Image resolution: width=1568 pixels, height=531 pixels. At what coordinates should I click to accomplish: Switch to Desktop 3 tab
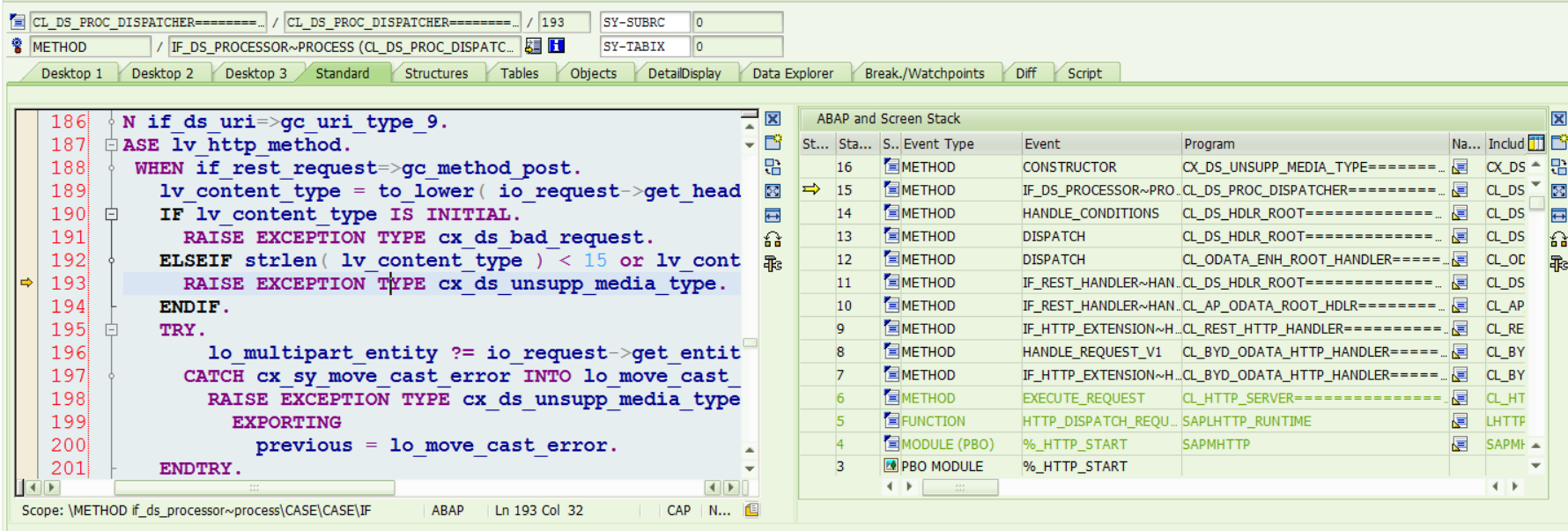(255, 73)
